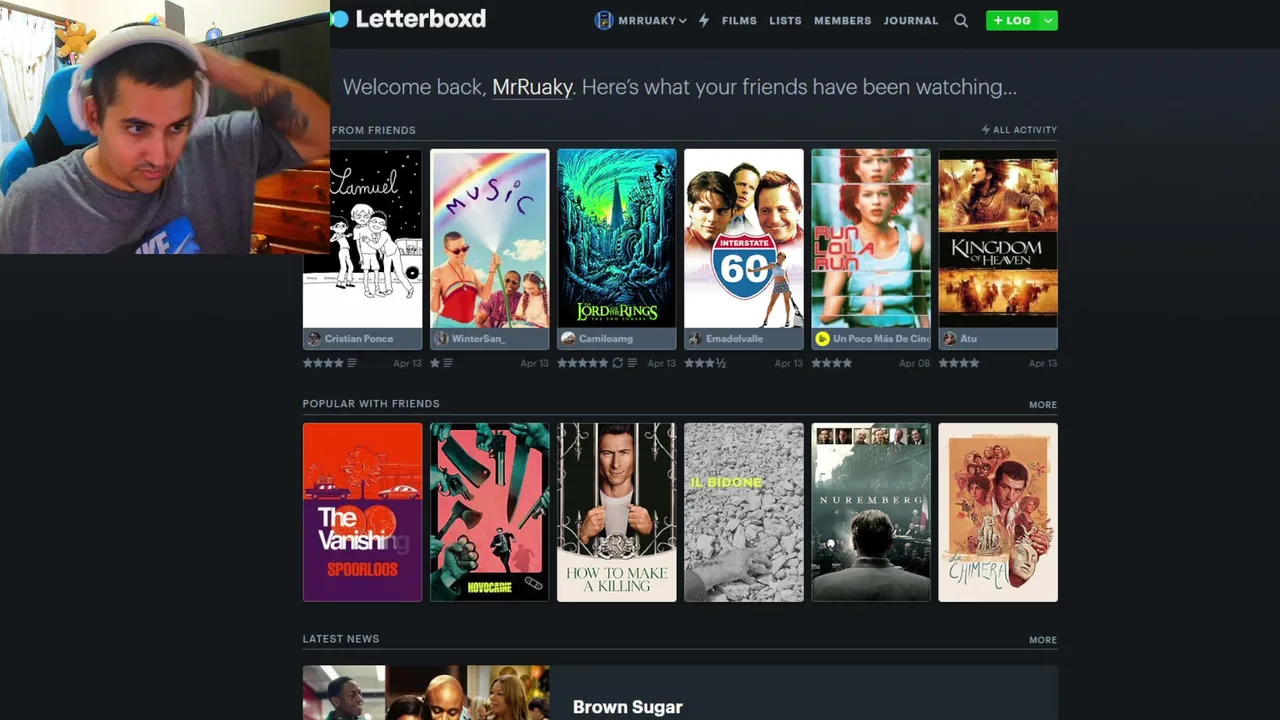Click WinterSan_ username

pos(479,339)
